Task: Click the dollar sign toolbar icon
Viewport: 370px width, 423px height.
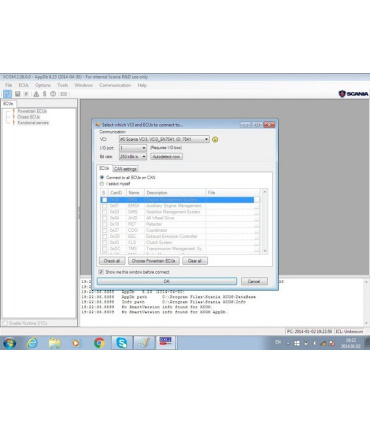Action: coord(44,94)
